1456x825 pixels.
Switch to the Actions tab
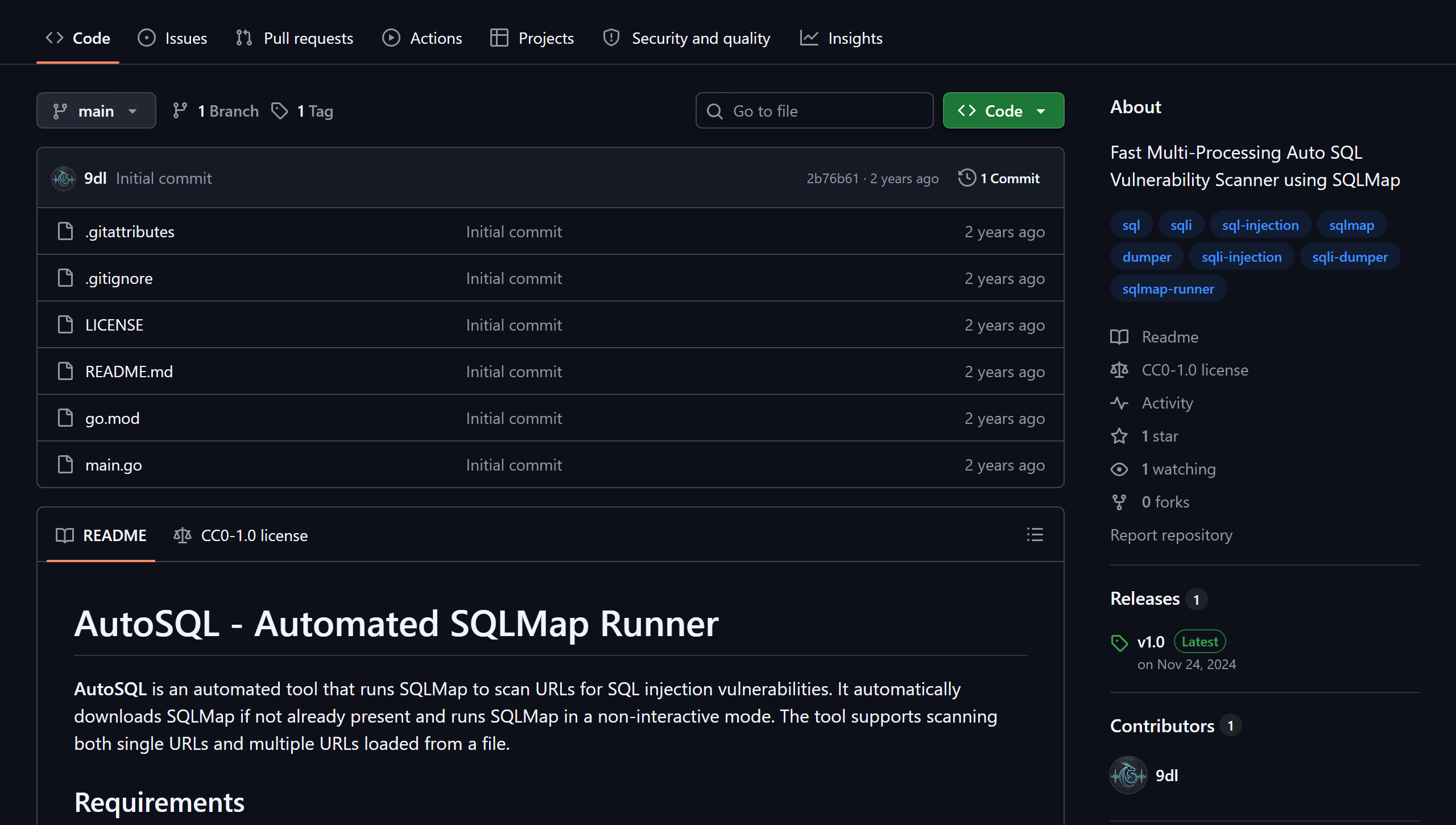click(x=422, y=38)
